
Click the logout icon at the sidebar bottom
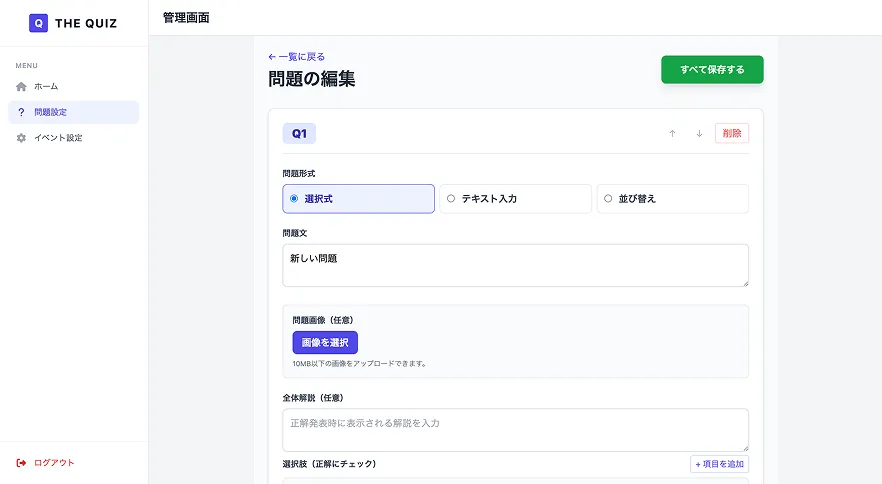21,463
